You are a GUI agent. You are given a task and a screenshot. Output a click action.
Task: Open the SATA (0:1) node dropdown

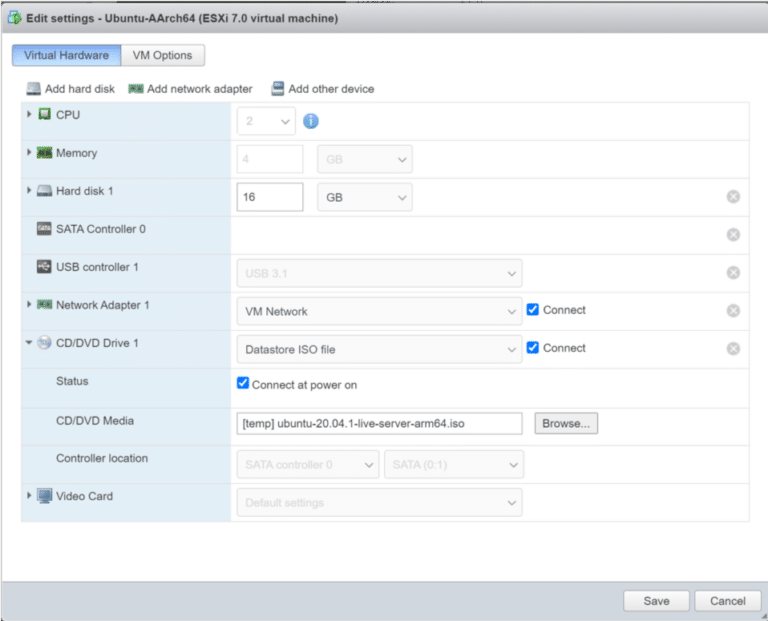(x=454, y=464)
